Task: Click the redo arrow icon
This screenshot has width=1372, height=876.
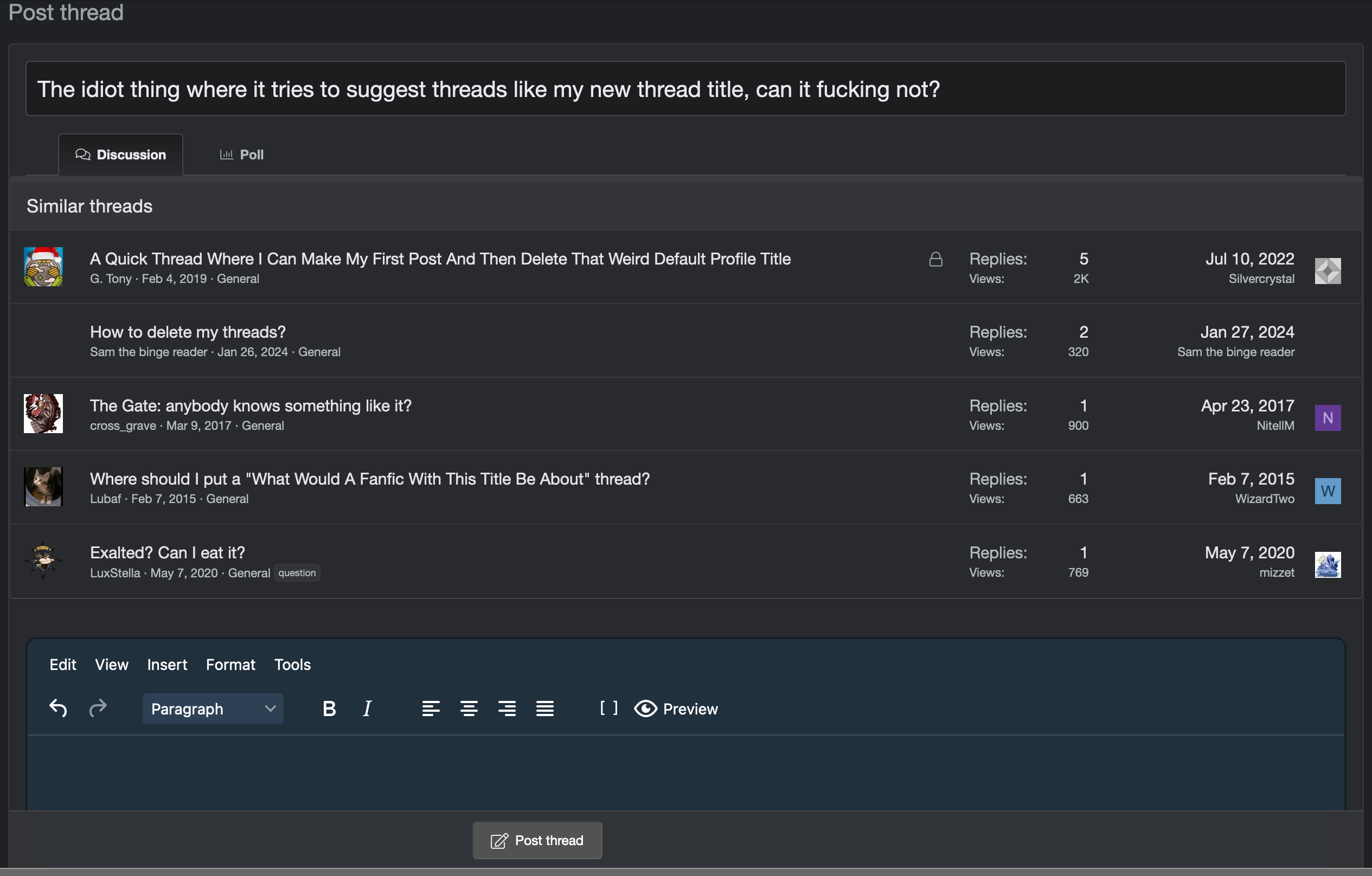Action: click(x=98, y=708)
